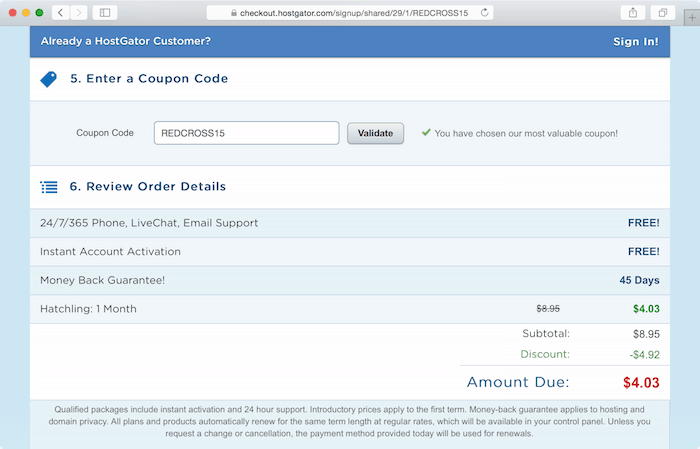This screenshot has height=449, width=700.
Task: Click the green macOS fullscreen window button
Action: coord(39,12)
